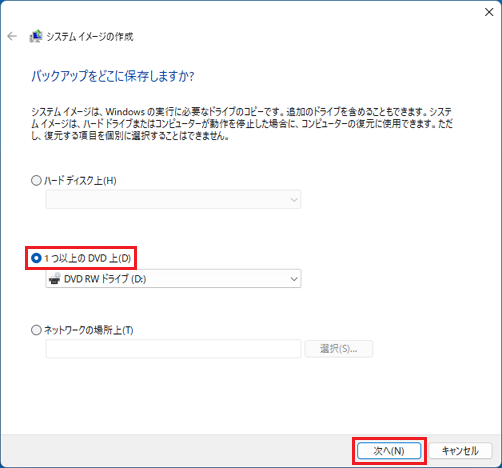Select the ネットワークの場所上(T) radio button

[x=36, y=330]
